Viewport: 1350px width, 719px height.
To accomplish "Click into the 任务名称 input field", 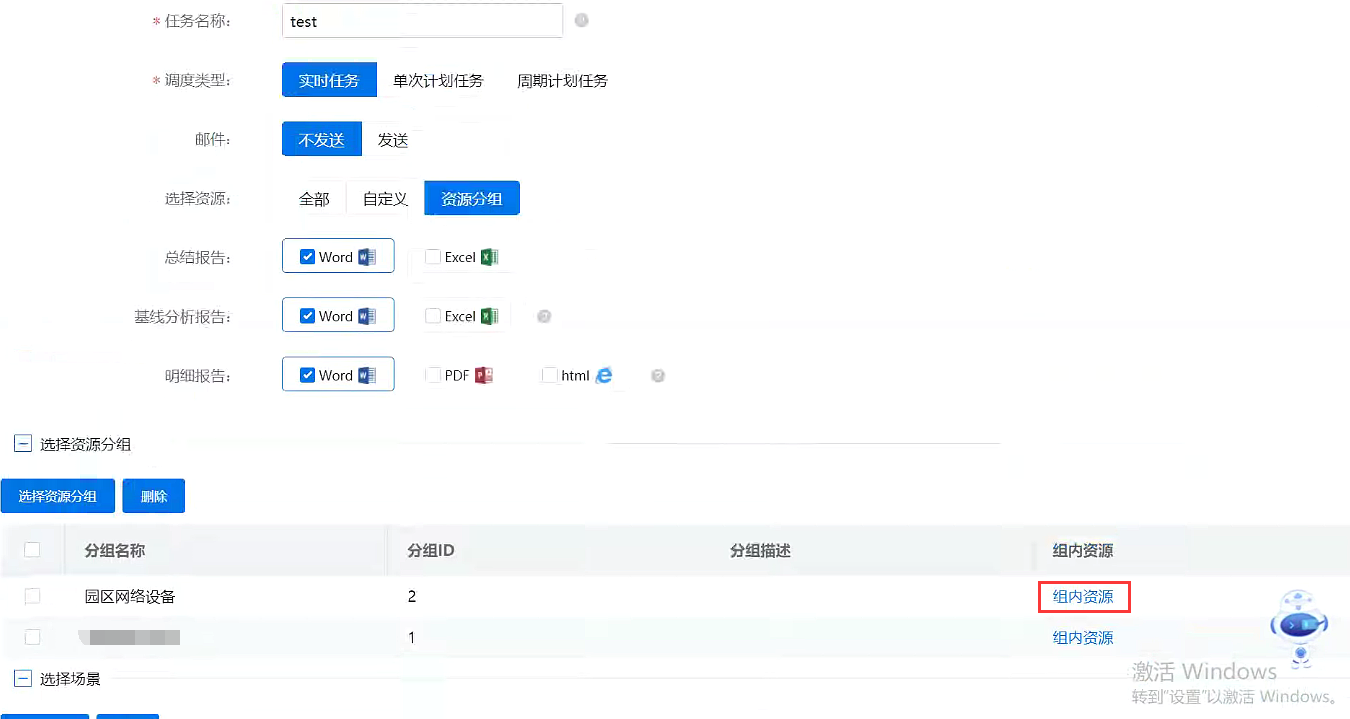I will point(422,20).
